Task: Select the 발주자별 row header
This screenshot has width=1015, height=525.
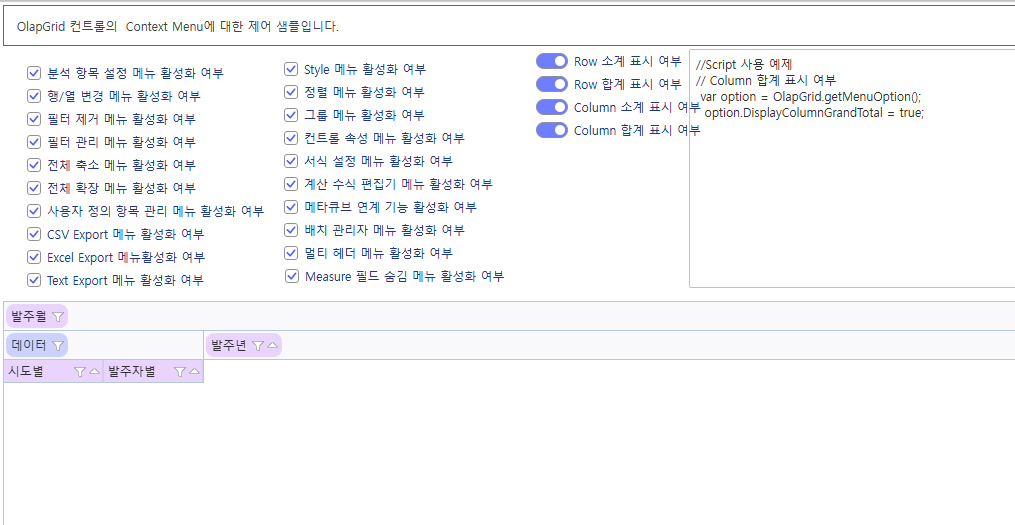Action: [153, 372]
